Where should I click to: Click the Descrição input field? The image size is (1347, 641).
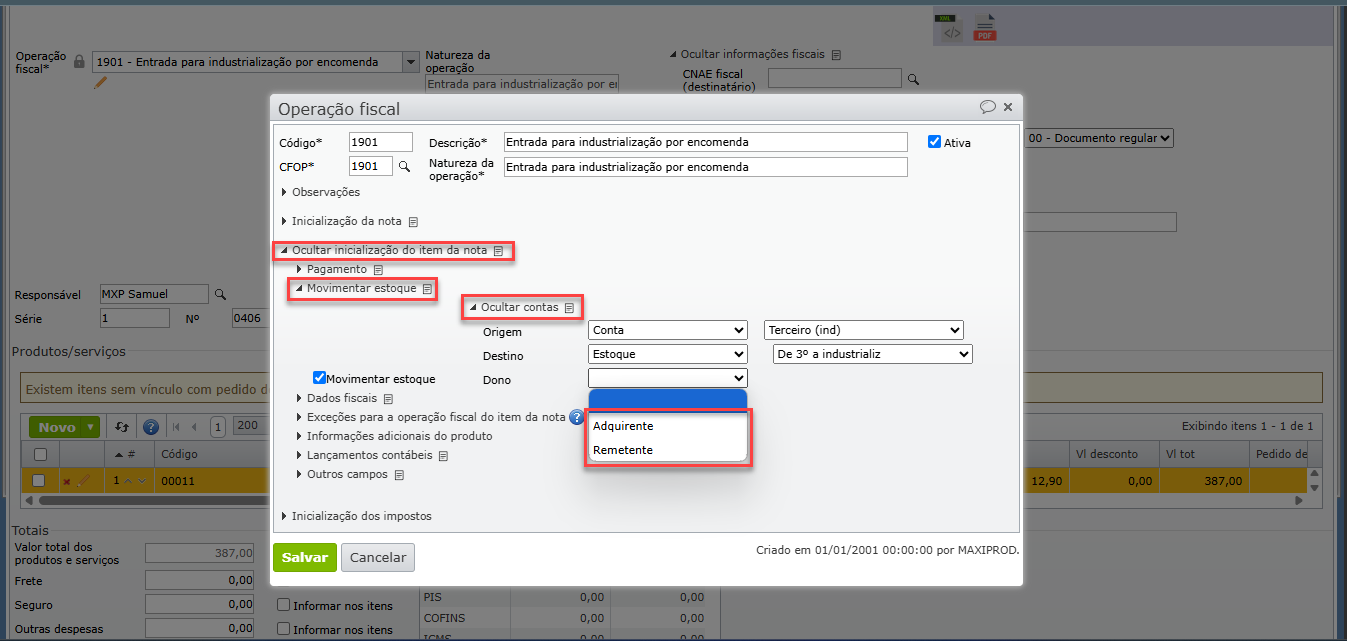[x=705, y=142]
